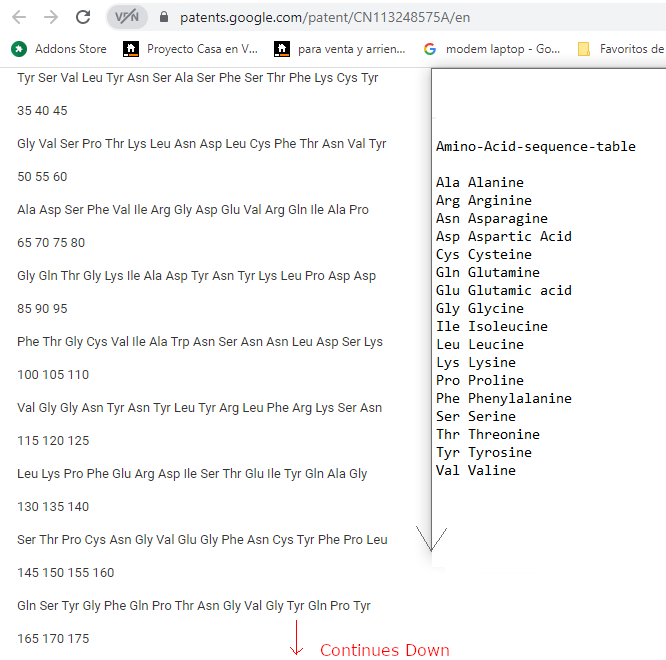This screenshot has height=660, width=666.
Task: Open the para venta y arrien... bookmark
Action: (351, 48)
